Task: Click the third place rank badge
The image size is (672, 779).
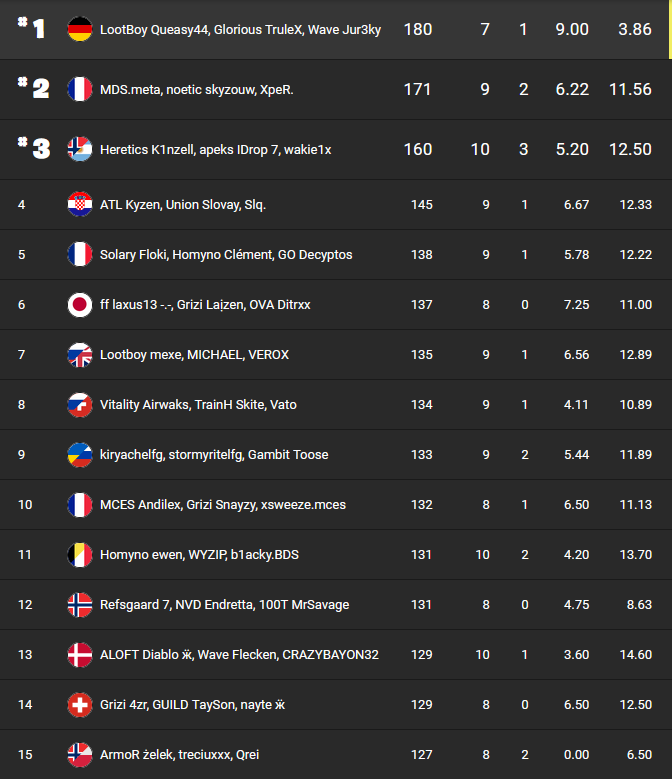Action: coord(33,149)
